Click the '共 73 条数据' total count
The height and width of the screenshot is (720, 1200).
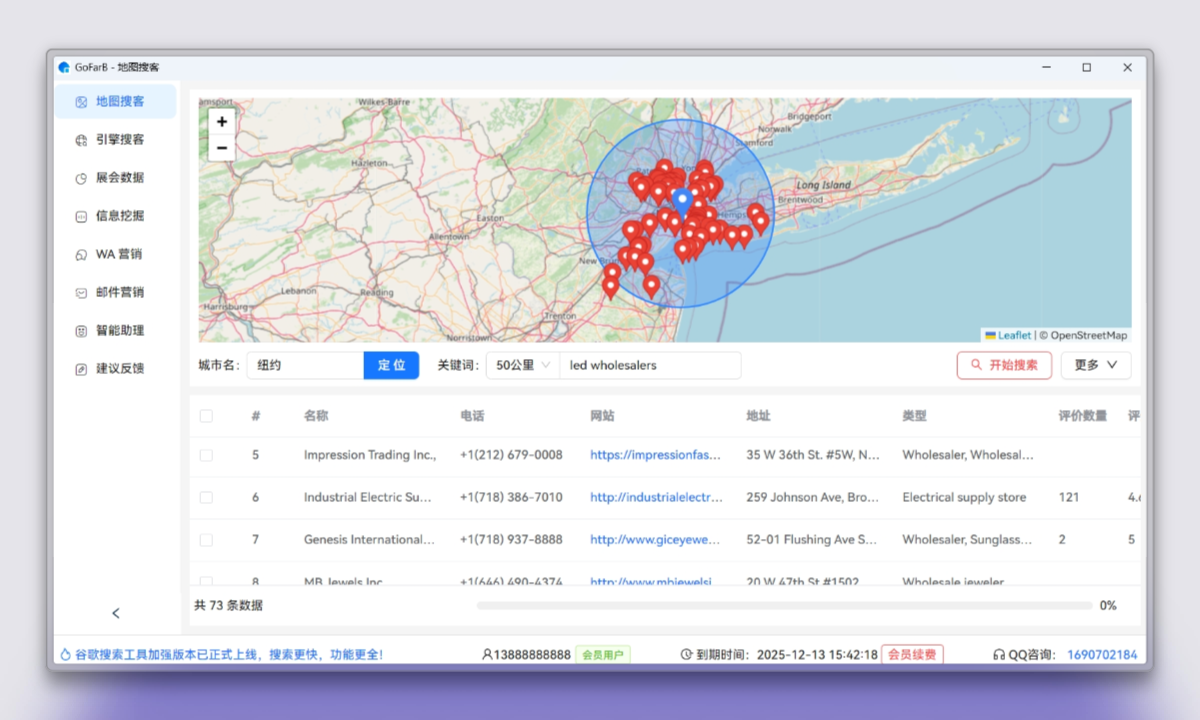pyautogui.click(x=228, y=605)
